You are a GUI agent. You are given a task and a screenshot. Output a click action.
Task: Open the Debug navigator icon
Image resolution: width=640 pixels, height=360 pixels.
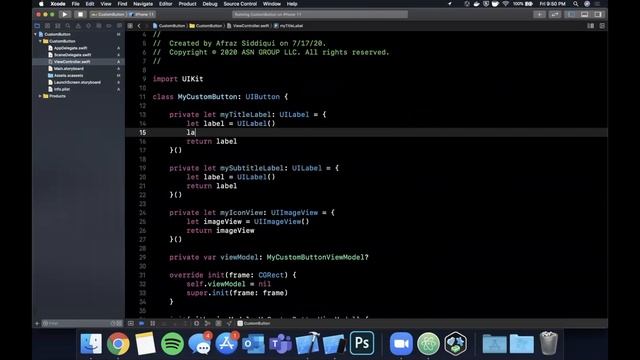(98, 26)
